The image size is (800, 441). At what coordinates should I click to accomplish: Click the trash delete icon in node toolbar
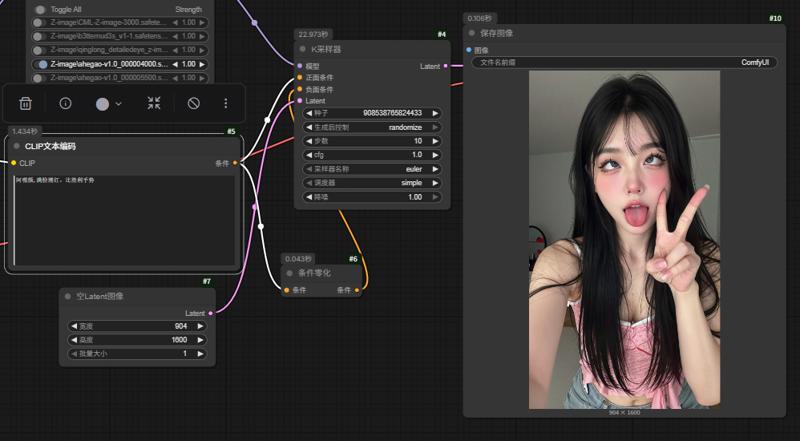point(26,103)
